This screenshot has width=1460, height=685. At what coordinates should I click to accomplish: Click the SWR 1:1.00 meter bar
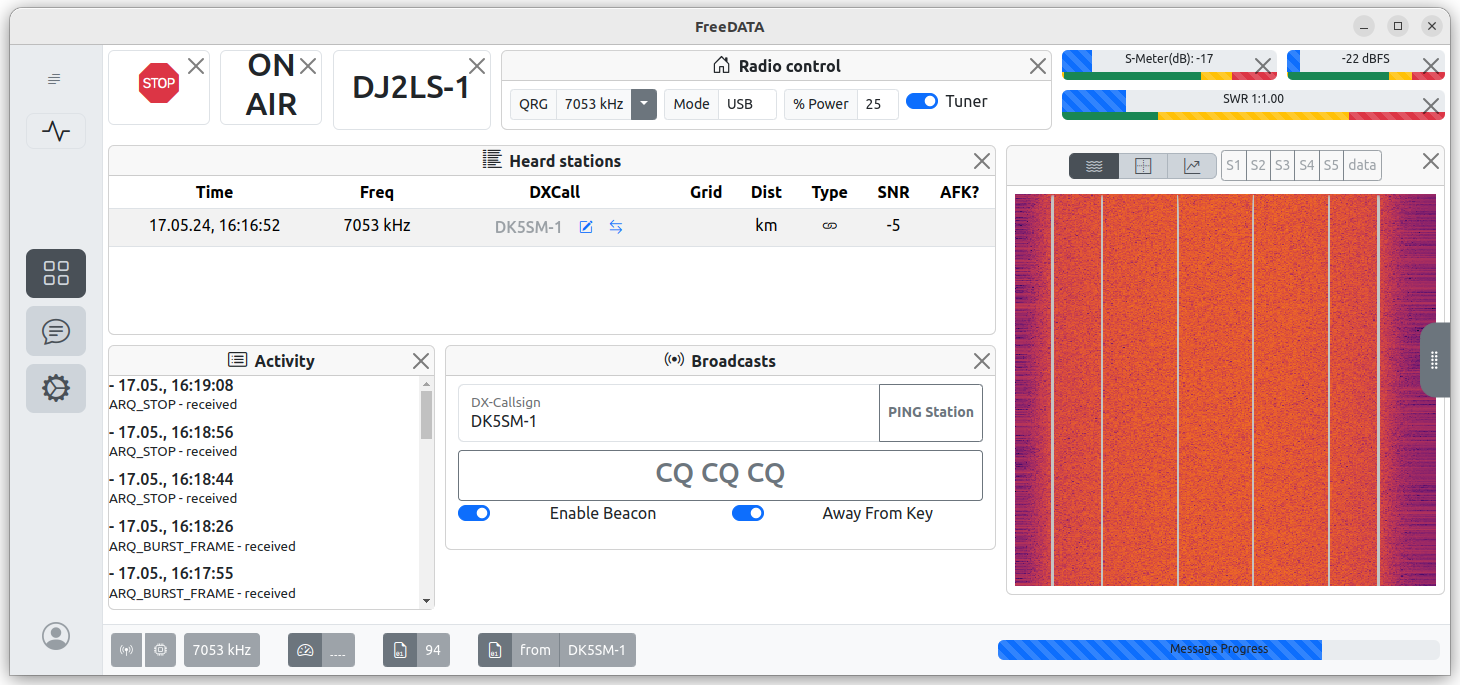(1253, 105)
